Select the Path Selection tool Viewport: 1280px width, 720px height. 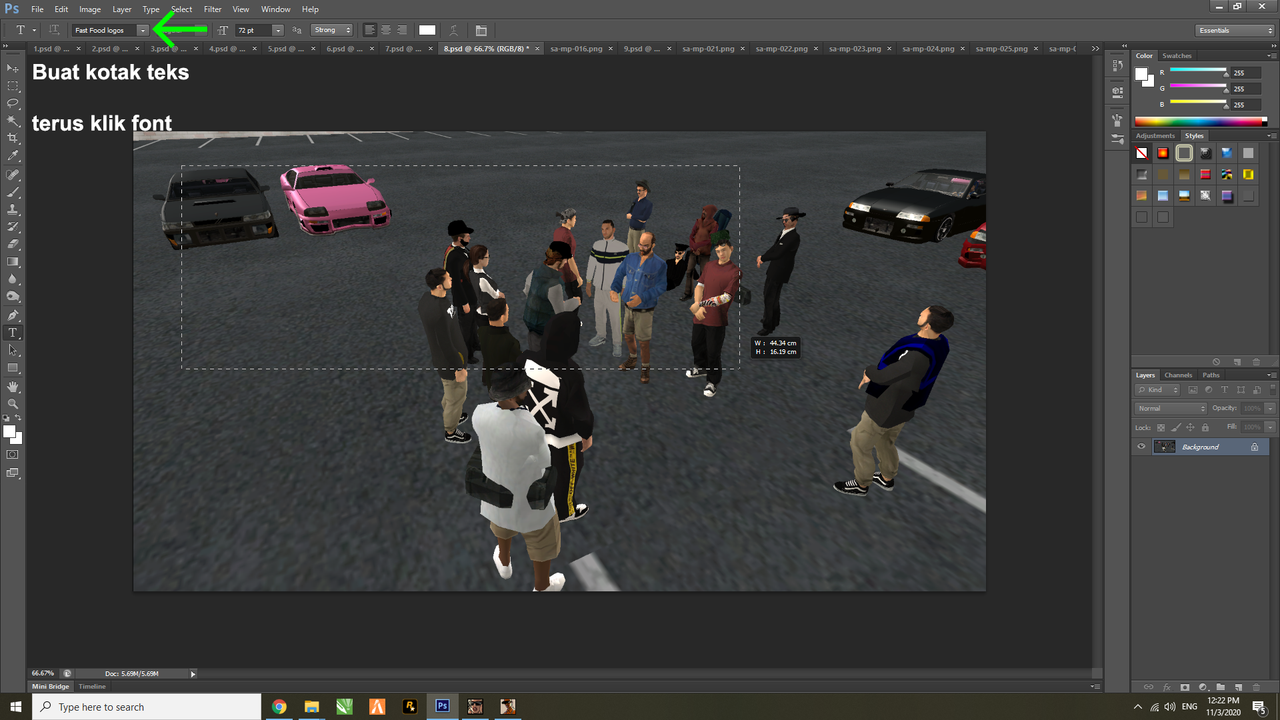13,350
